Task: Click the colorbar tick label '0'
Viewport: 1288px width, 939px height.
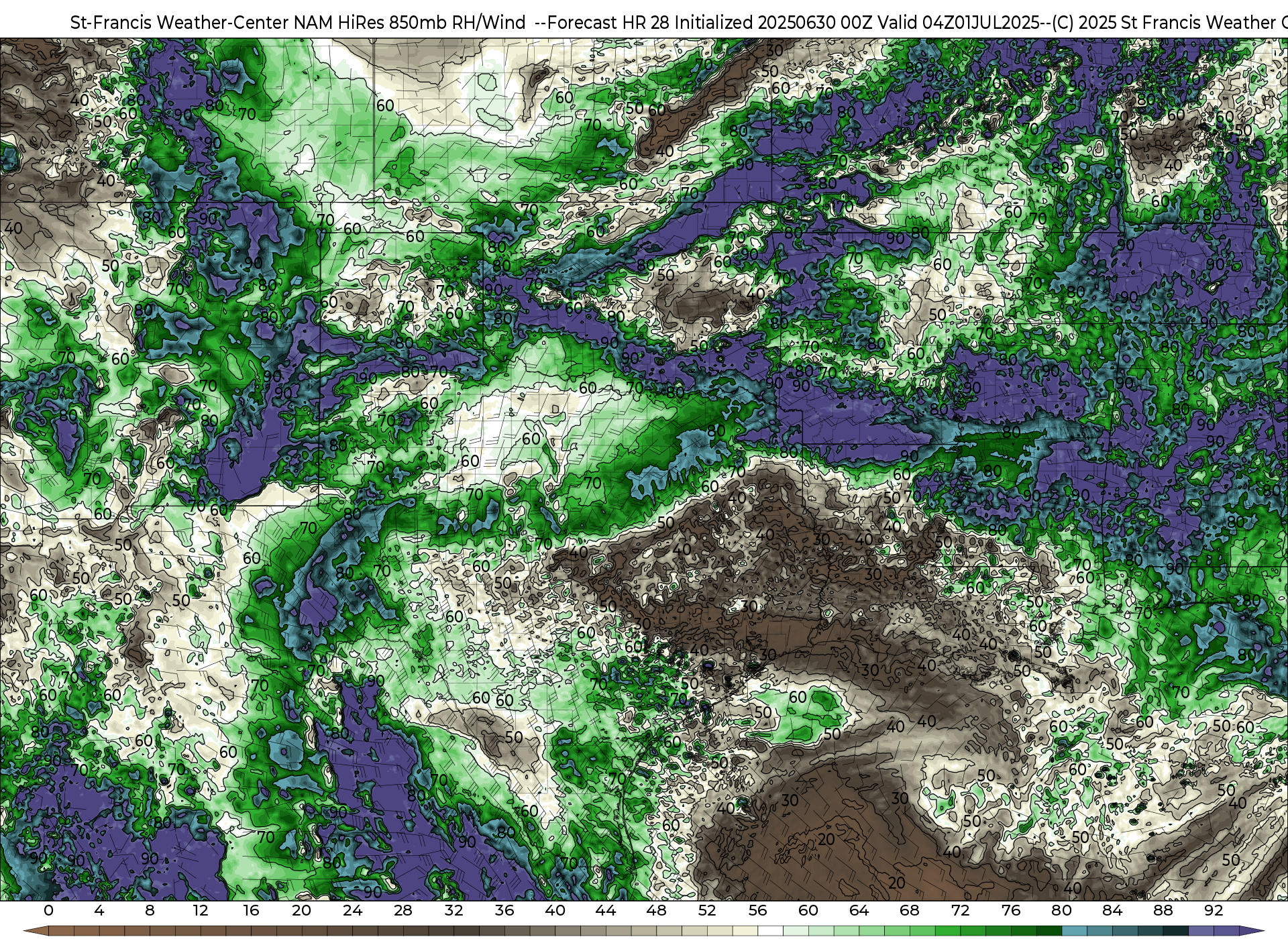Action: [48, 911]
